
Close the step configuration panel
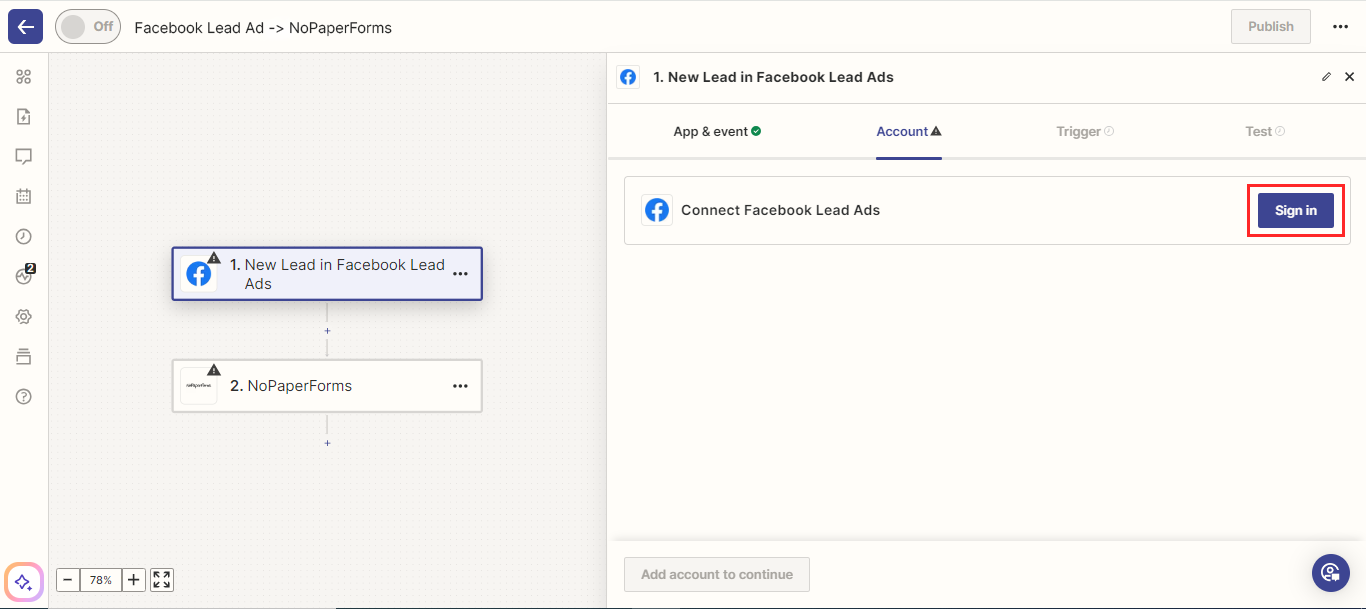click(1349, 77)
